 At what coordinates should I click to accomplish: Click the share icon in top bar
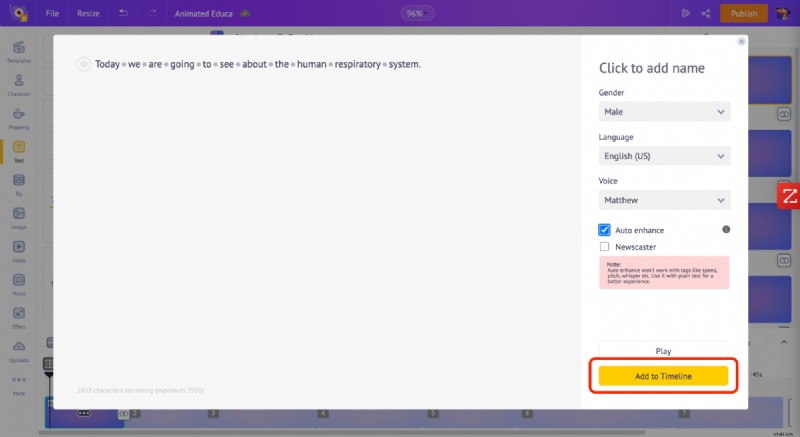[707, 13]
